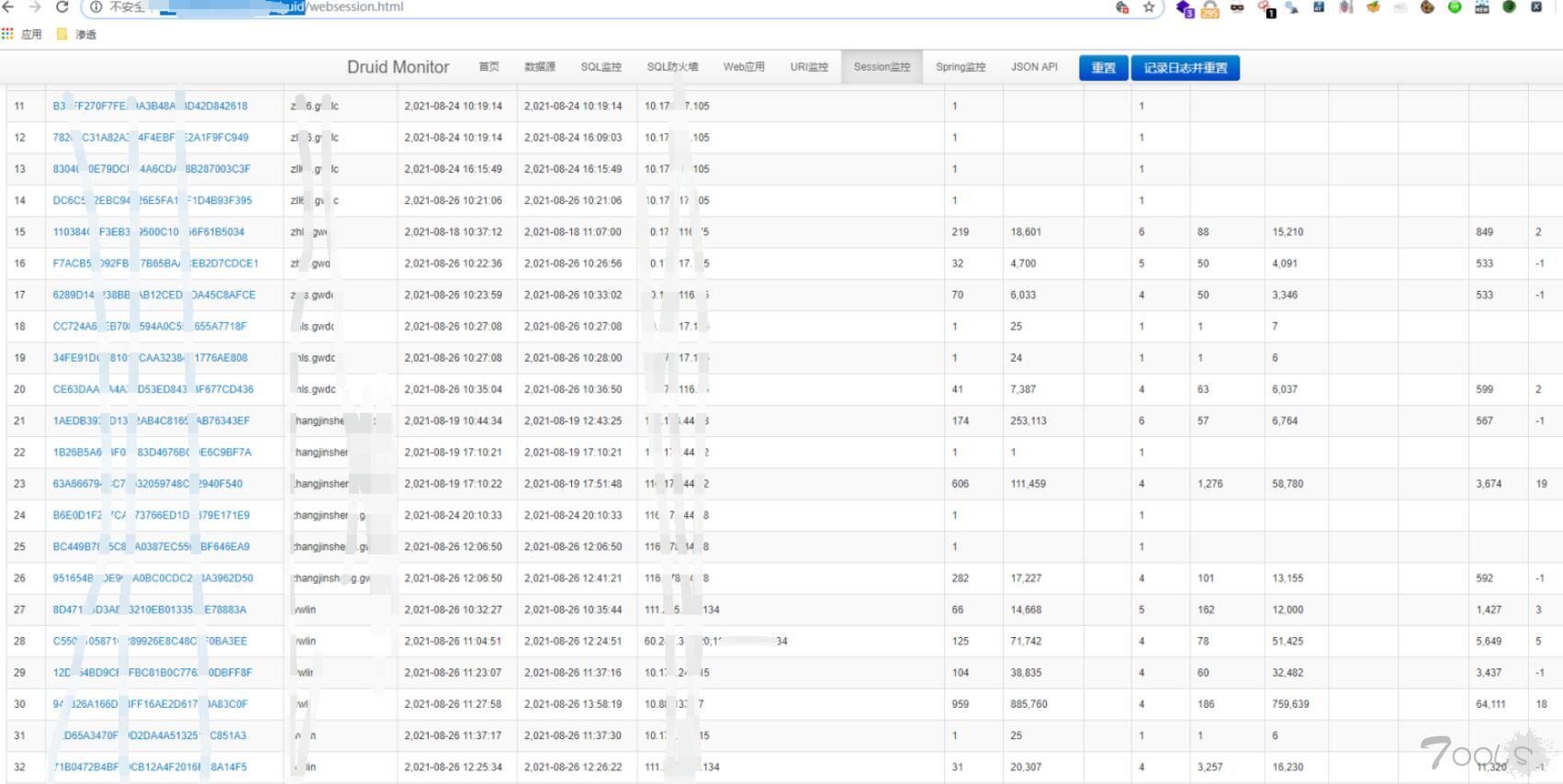This screenshot has width=1563, height=784.
Task: Open the 渗透 bookmarks folder
Action: pos(76,34)
